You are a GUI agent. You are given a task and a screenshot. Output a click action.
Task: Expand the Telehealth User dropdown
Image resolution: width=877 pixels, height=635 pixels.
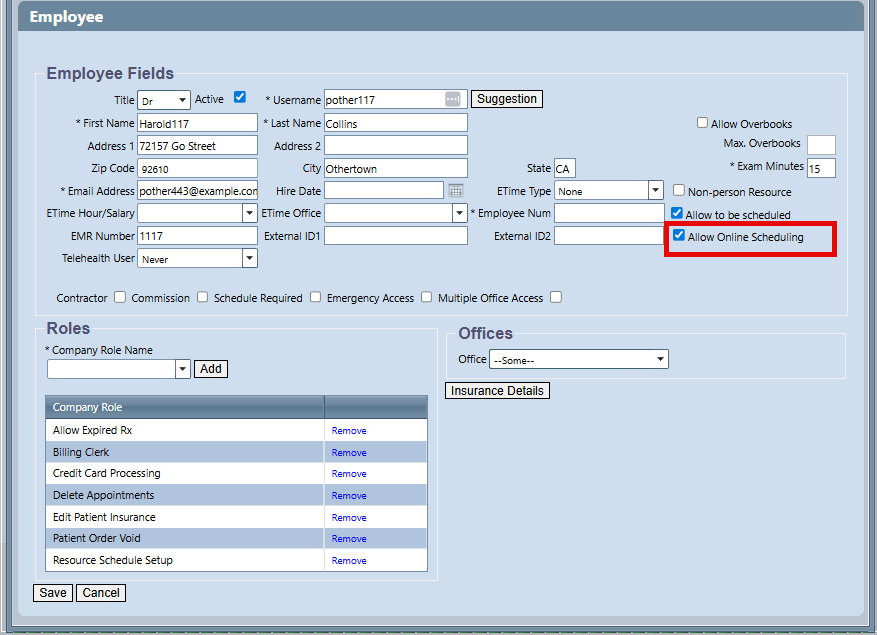(x=198, y=259)
